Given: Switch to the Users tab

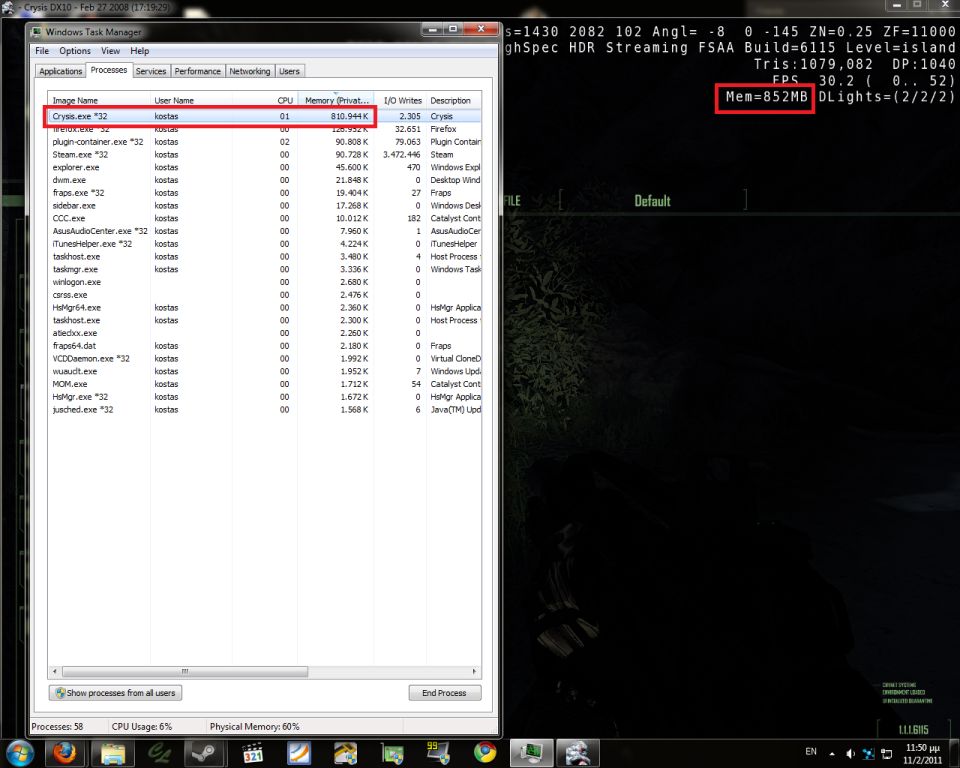Looking at the screenshot, I should click(x=290, y=71).
